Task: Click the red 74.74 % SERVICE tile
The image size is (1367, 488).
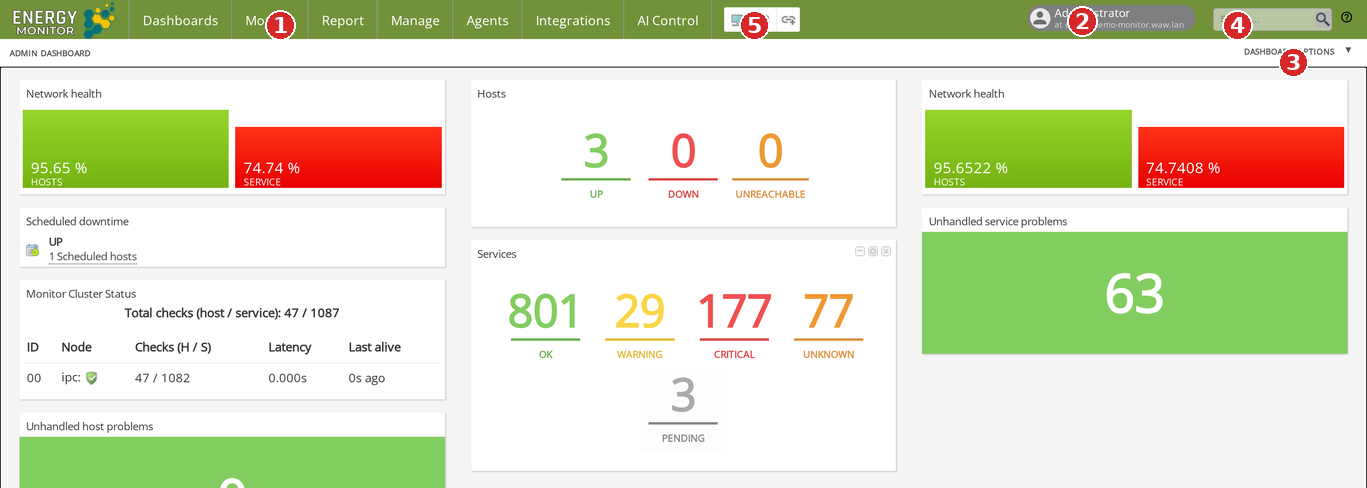Action: point(338,157)
